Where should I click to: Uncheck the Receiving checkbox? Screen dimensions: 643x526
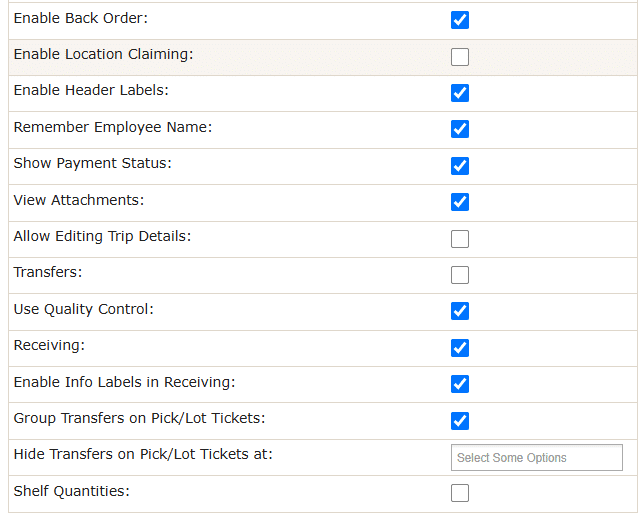460,348
